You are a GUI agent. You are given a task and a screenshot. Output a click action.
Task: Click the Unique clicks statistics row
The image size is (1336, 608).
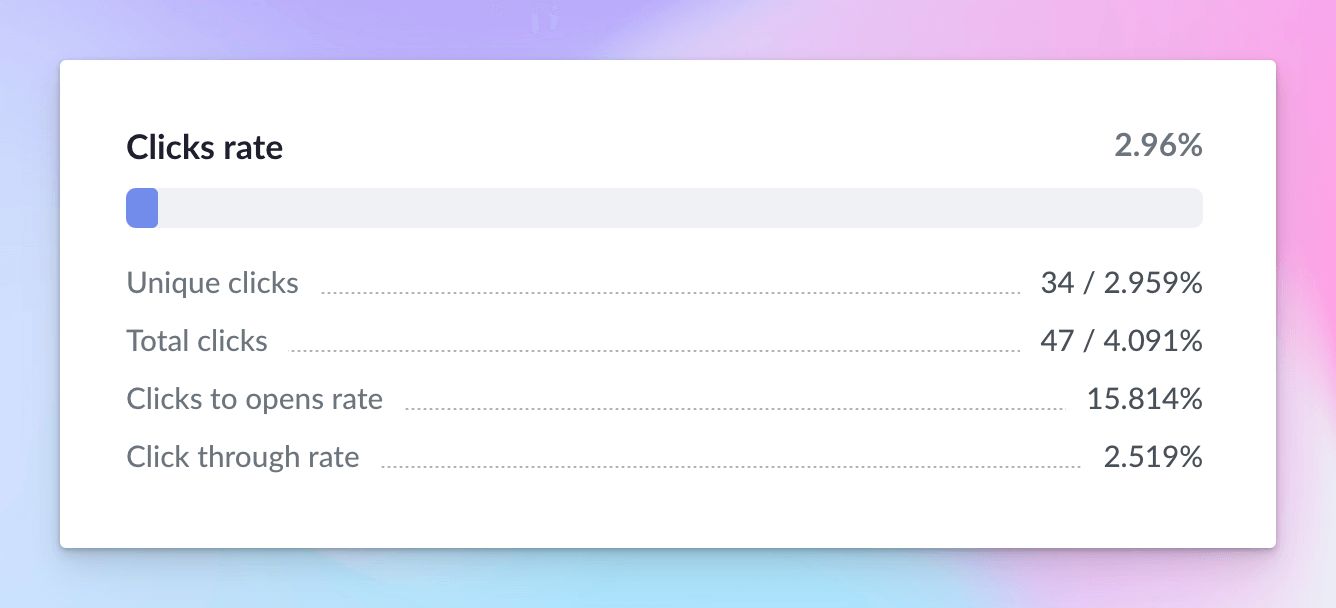point(664,283)
